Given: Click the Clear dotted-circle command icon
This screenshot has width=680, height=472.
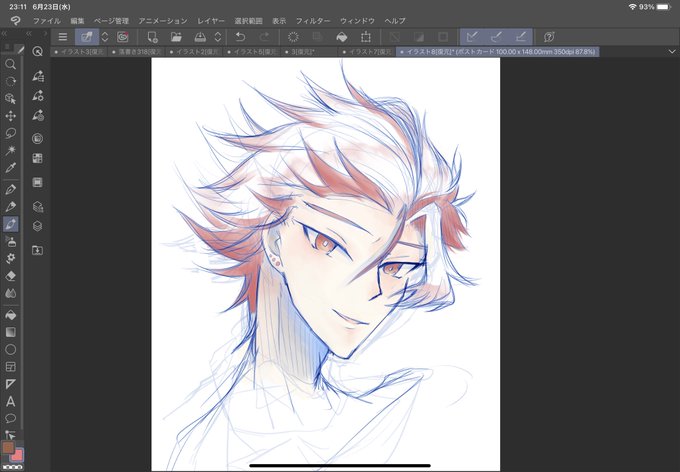Looking at the screenshot, I should point(293,37).
